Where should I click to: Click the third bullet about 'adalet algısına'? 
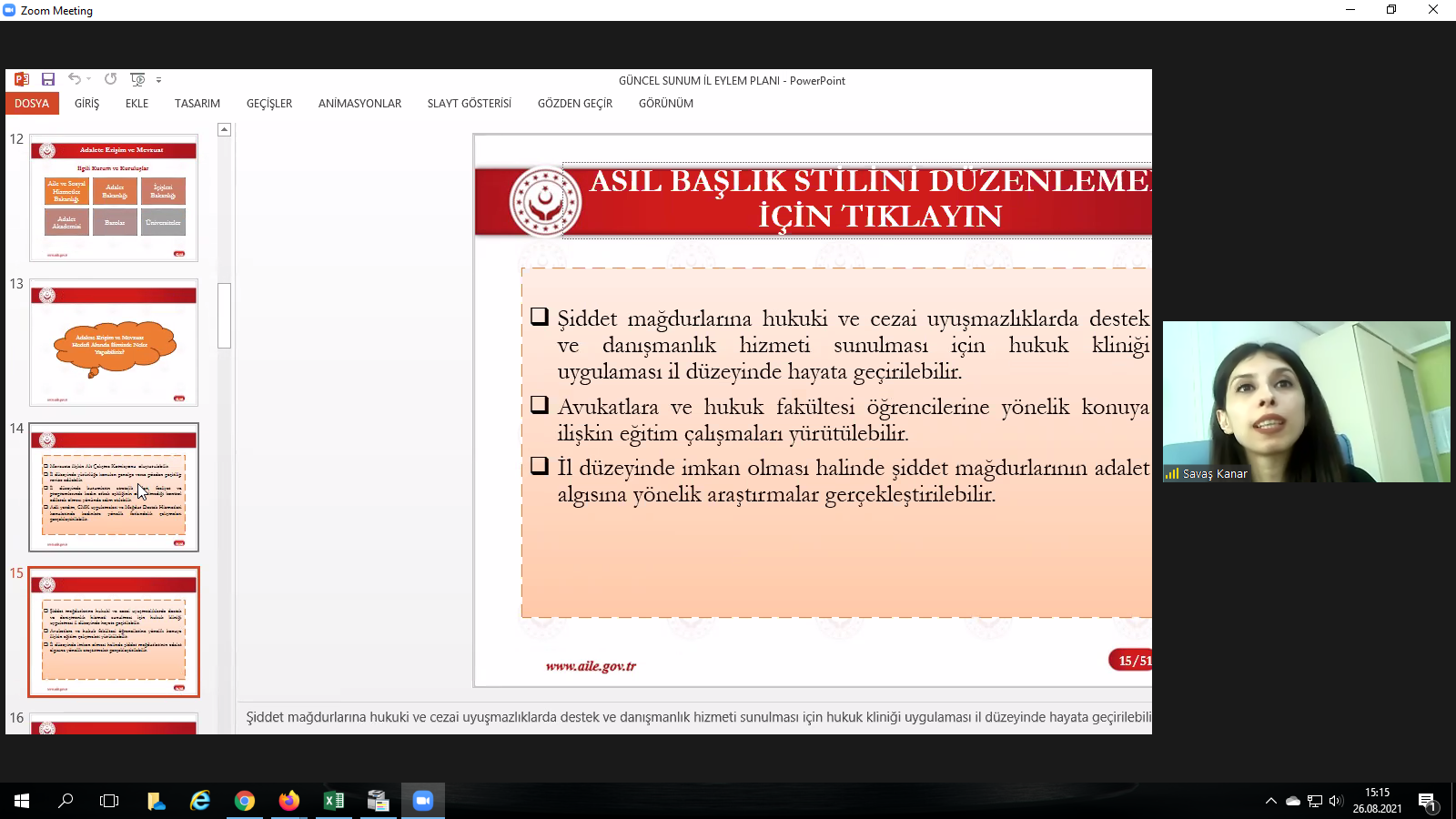point(853,480)
